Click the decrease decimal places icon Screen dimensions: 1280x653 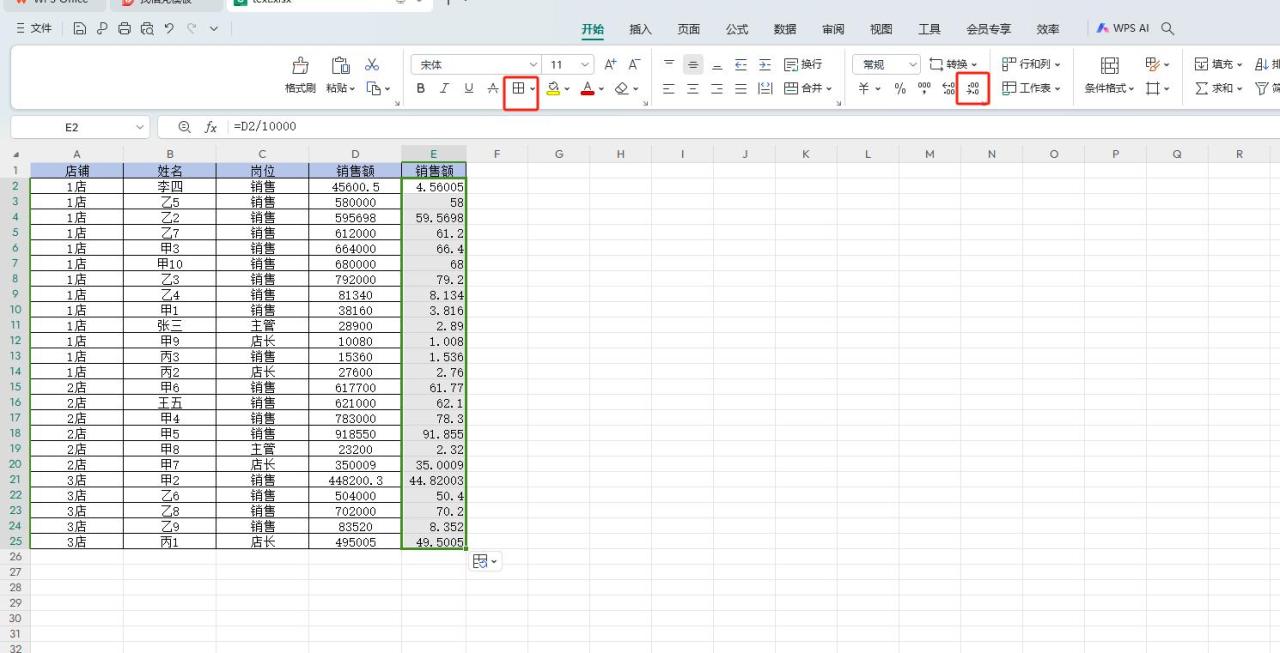pos(973,88)
